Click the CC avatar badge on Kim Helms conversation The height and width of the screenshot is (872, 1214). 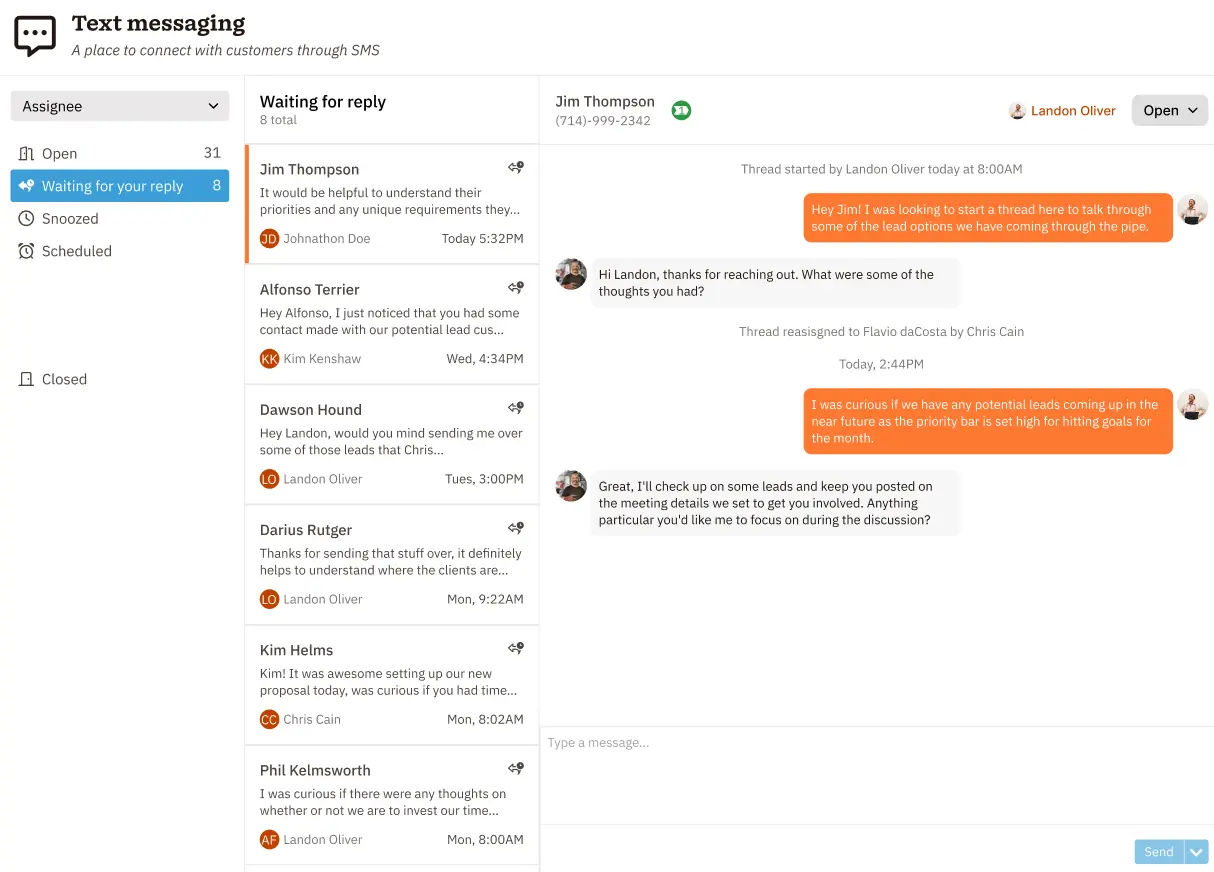[x=268, y=718]
